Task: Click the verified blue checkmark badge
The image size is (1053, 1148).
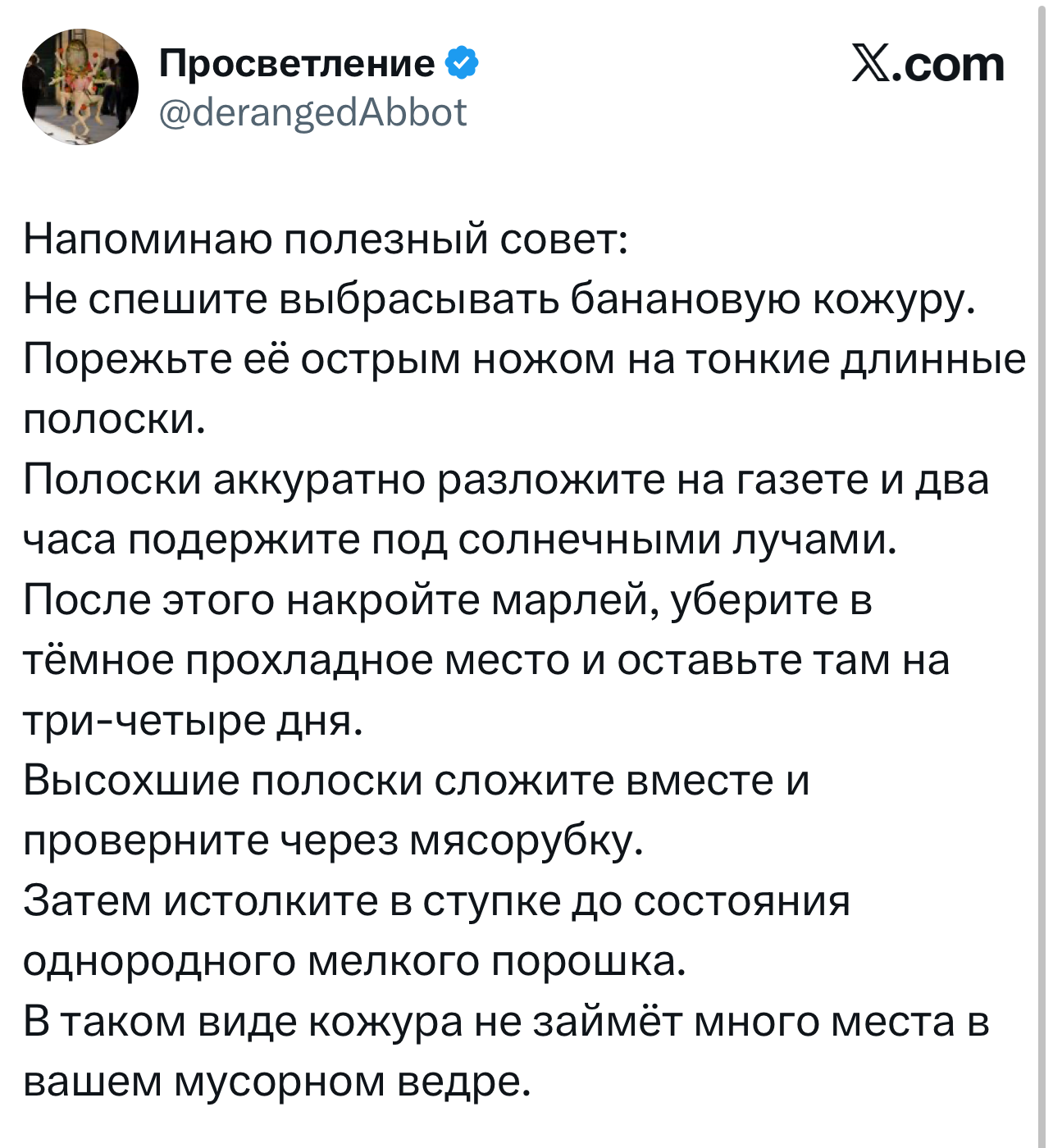Action: pos(462,64)
